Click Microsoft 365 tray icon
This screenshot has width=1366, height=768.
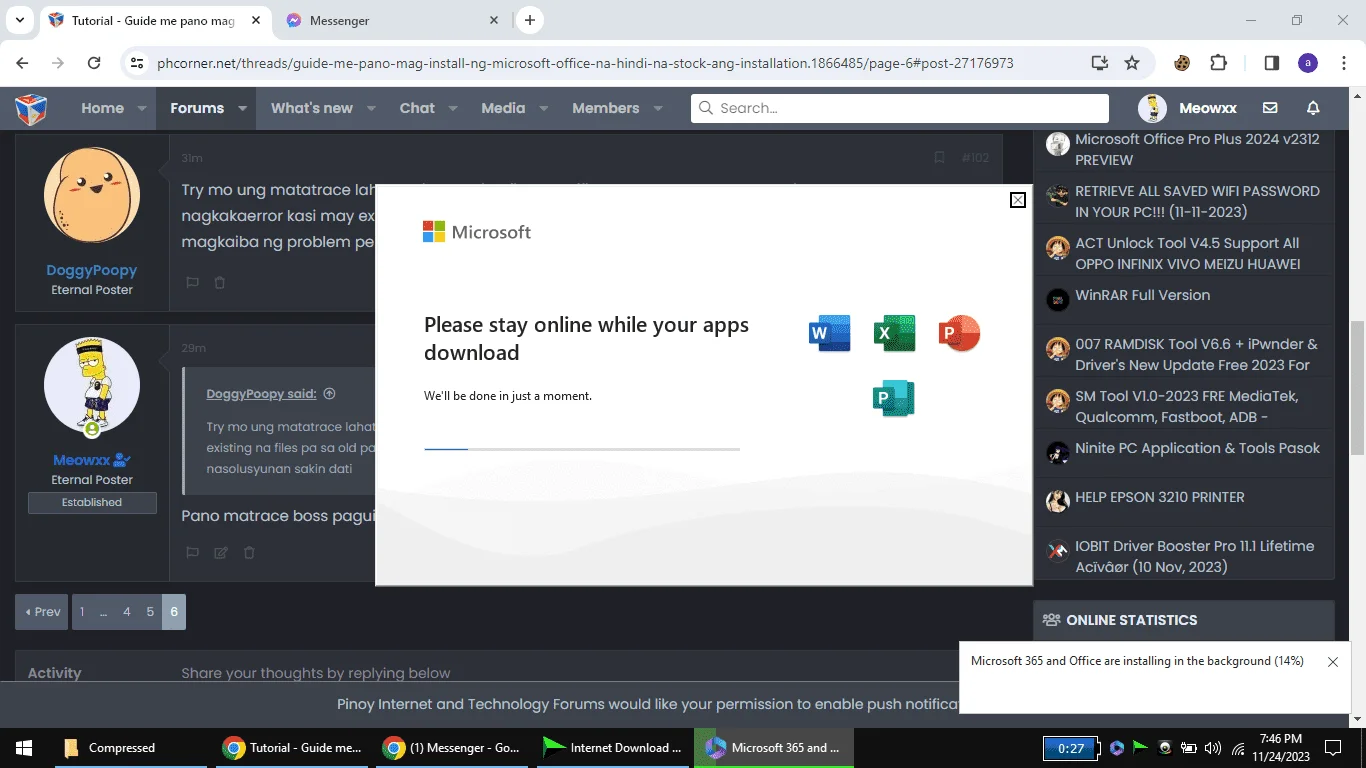(x=1117, y=748)
